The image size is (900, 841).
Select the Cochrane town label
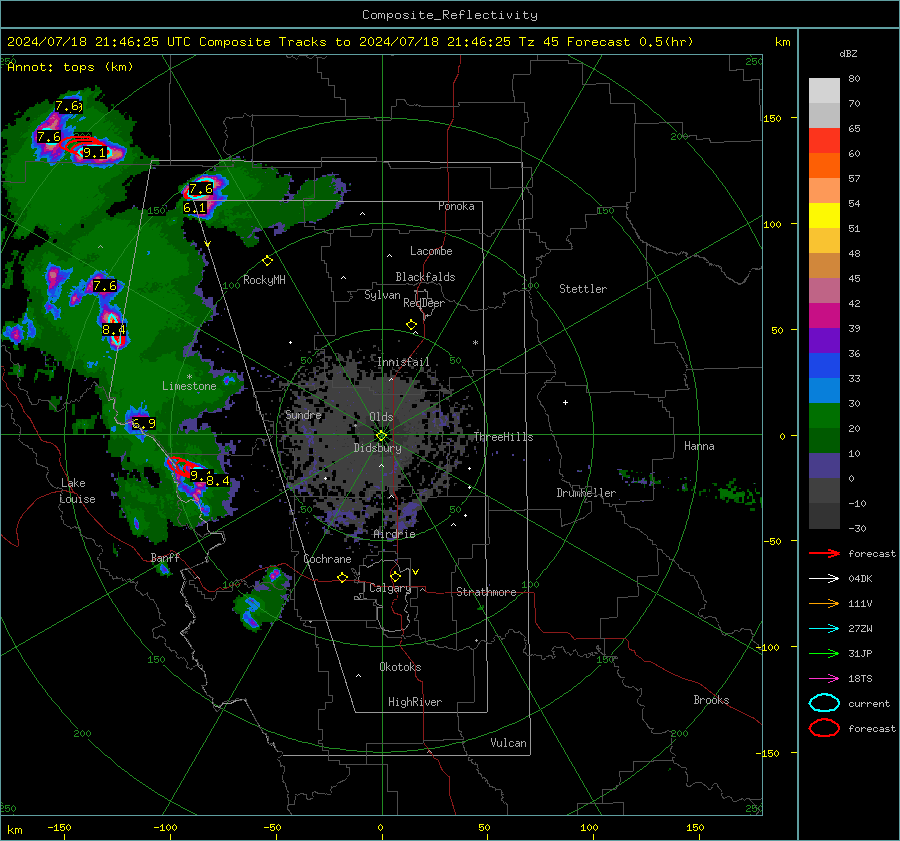[x=327, y=559]
